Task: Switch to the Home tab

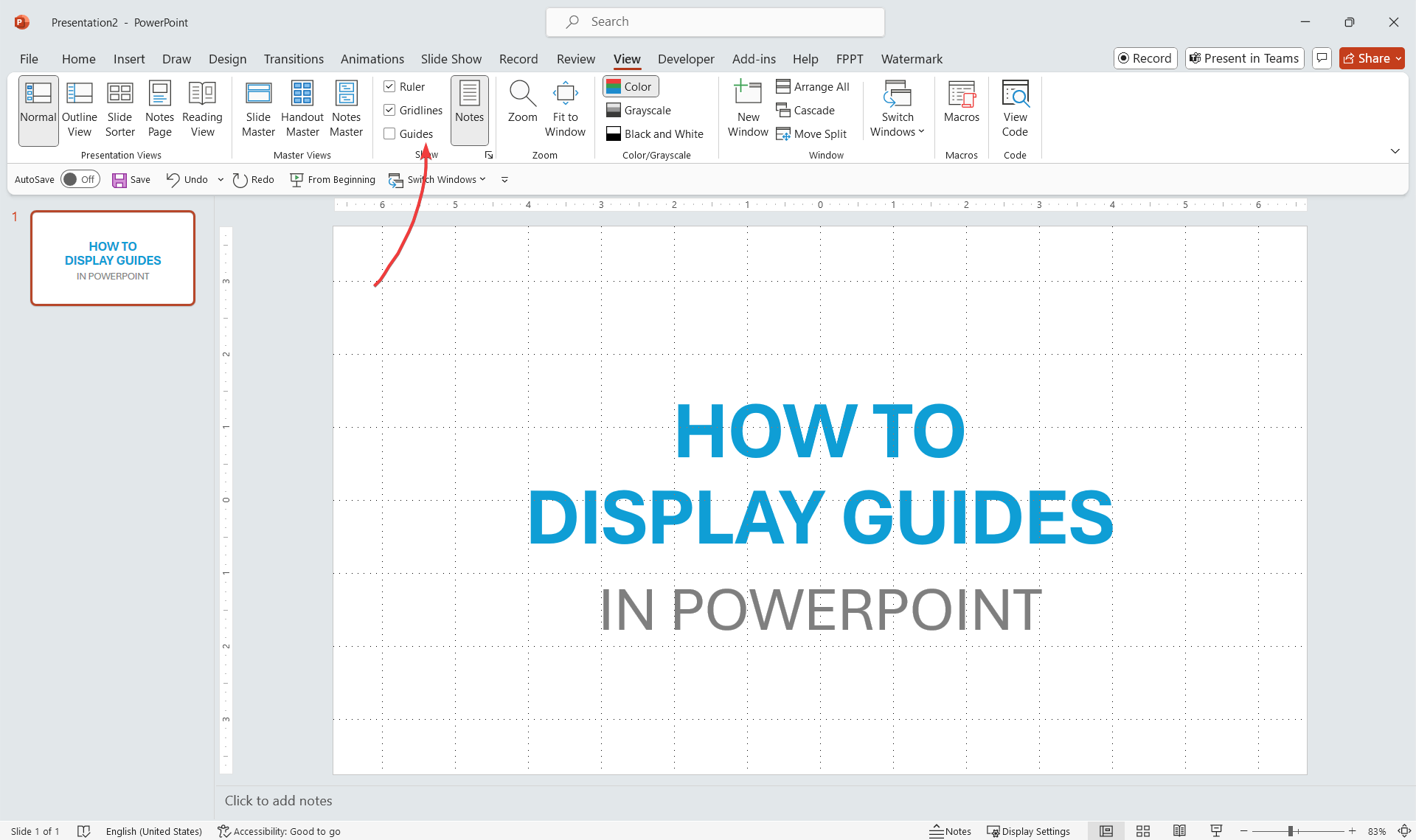Action: (x=78, y=58)
